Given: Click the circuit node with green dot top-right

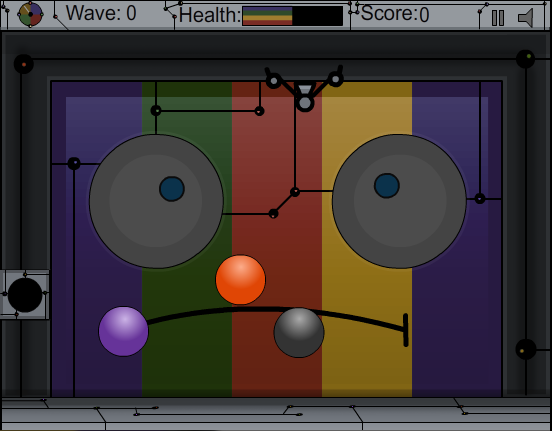Looking at the screenshot, I should click(x=526, y=59).
